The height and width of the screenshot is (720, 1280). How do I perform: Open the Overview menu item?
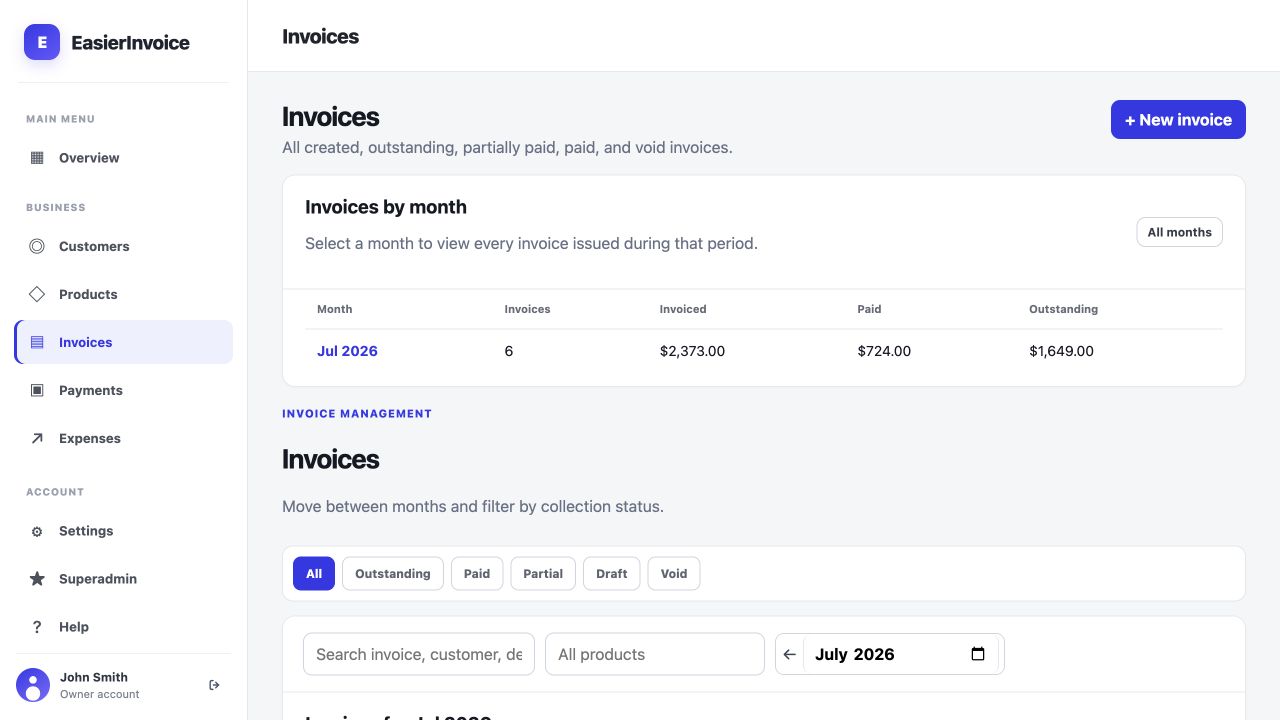(x=124, y=158)
